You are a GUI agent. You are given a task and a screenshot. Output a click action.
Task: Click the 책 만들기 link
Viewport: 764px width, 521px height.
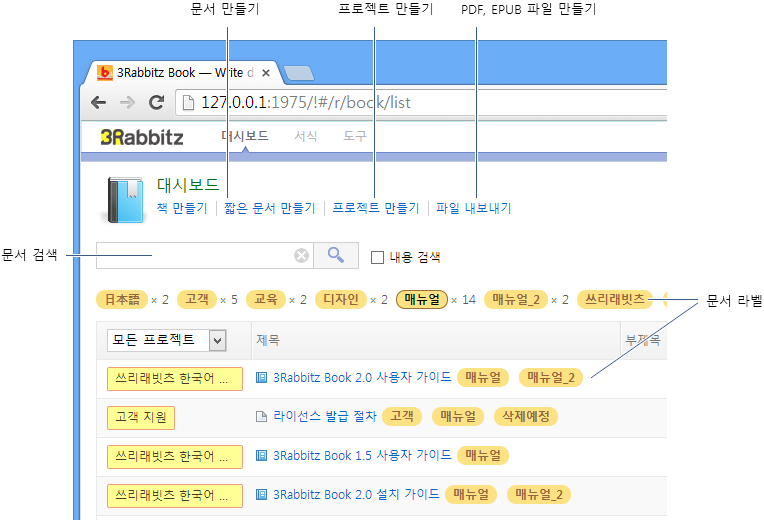(x=182, y=208)
